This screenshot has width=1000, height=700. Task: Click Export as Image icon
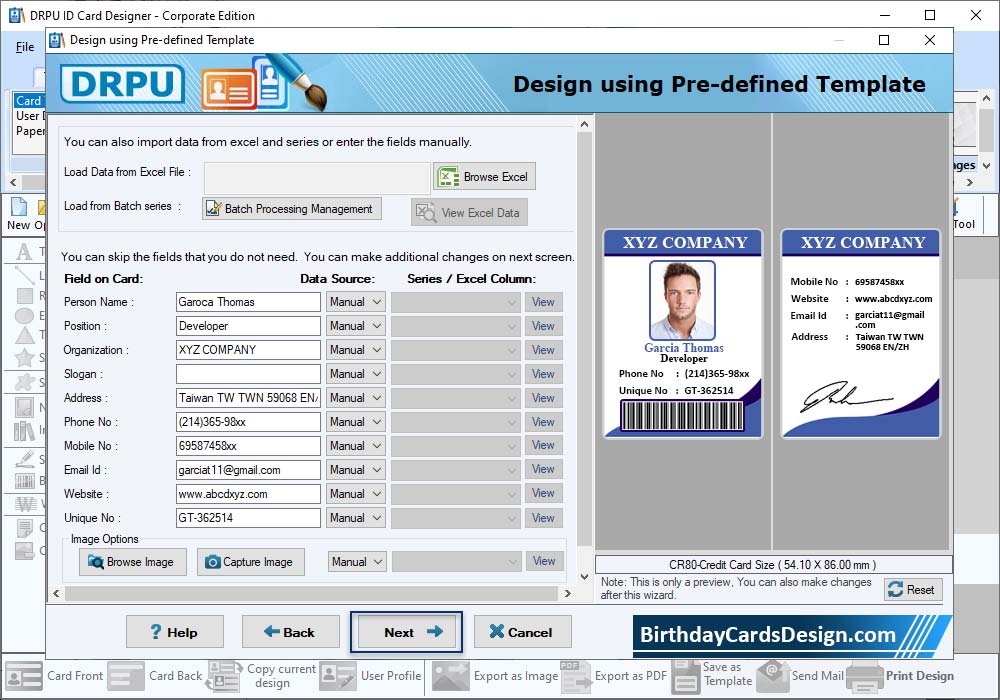pyautogui.click(x=450, y=676)
